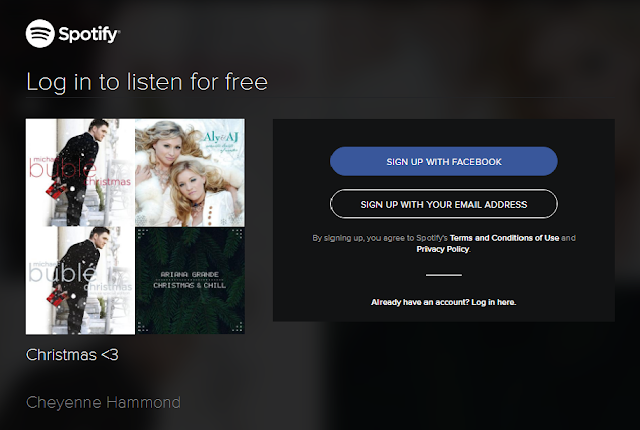Click the red gift box on bottom Bublé cover
The width and height of the screenshot is (640, 430).
(x=57, y=297)
